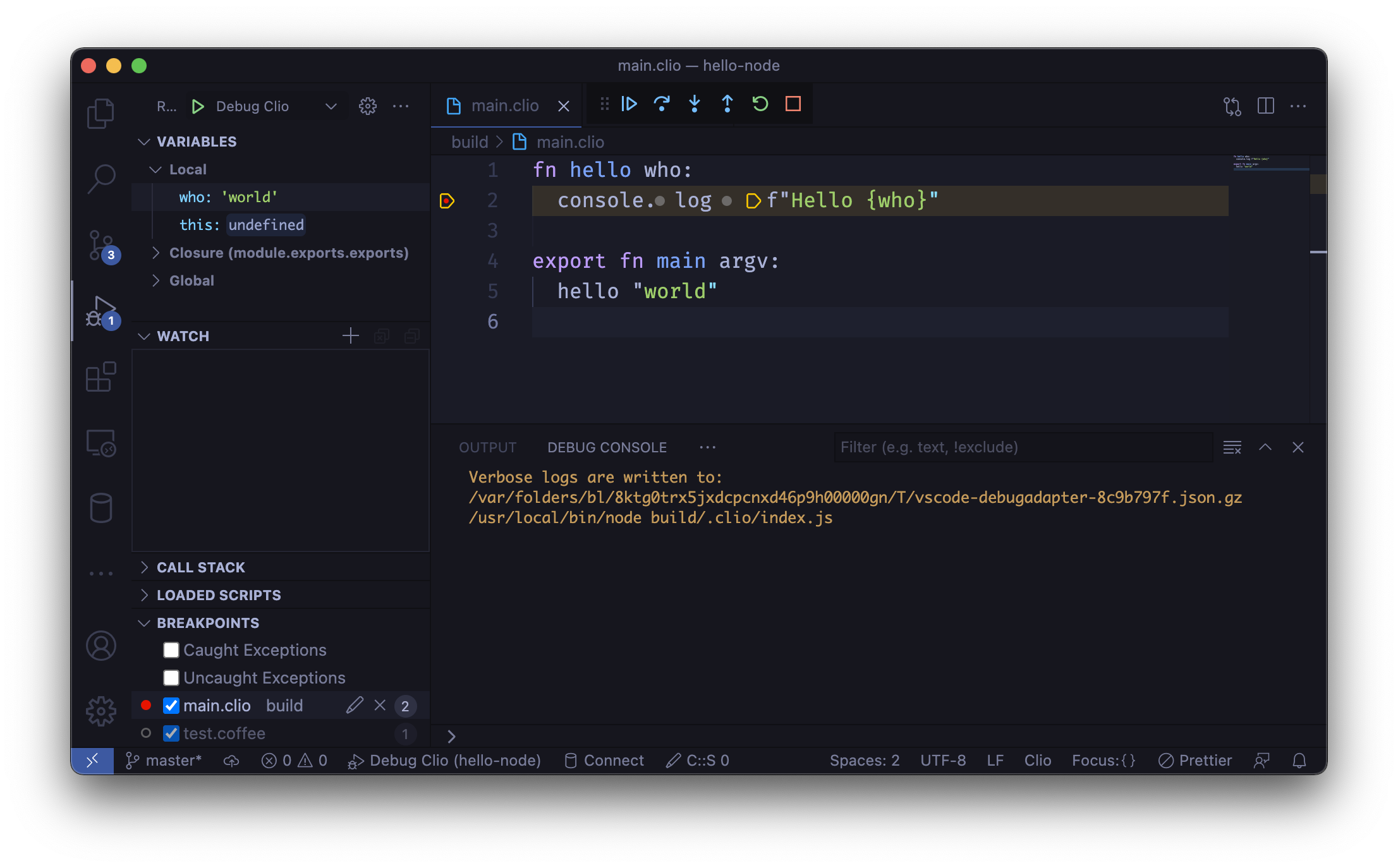
Task: Open the Accounts icon
Action: coord(100,646)
